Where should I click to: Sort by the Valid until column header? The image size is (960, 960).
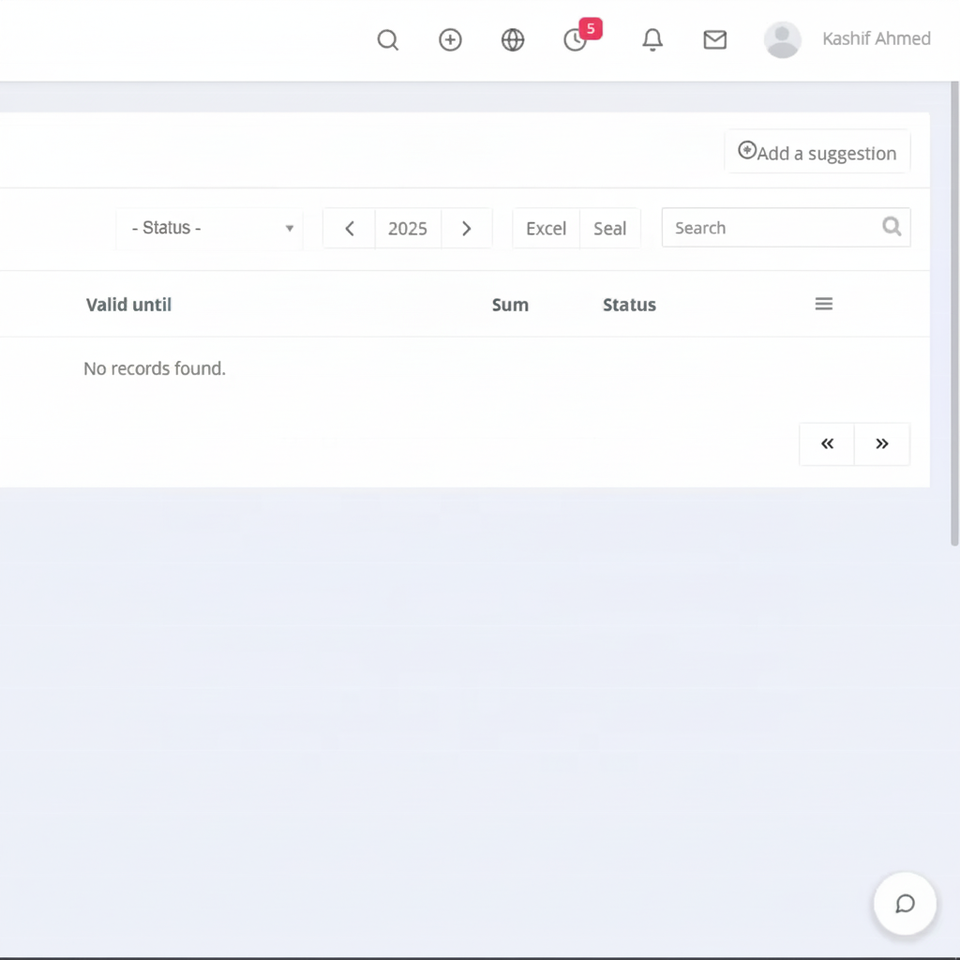[x=129, y=304]
